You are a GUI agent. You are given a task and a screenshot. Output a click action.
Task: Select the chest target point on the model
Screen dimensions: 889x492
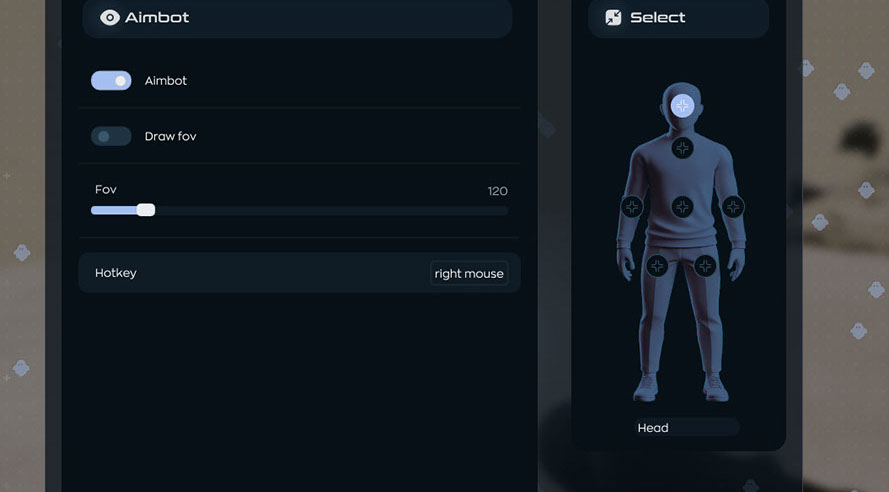click(682, 148)
